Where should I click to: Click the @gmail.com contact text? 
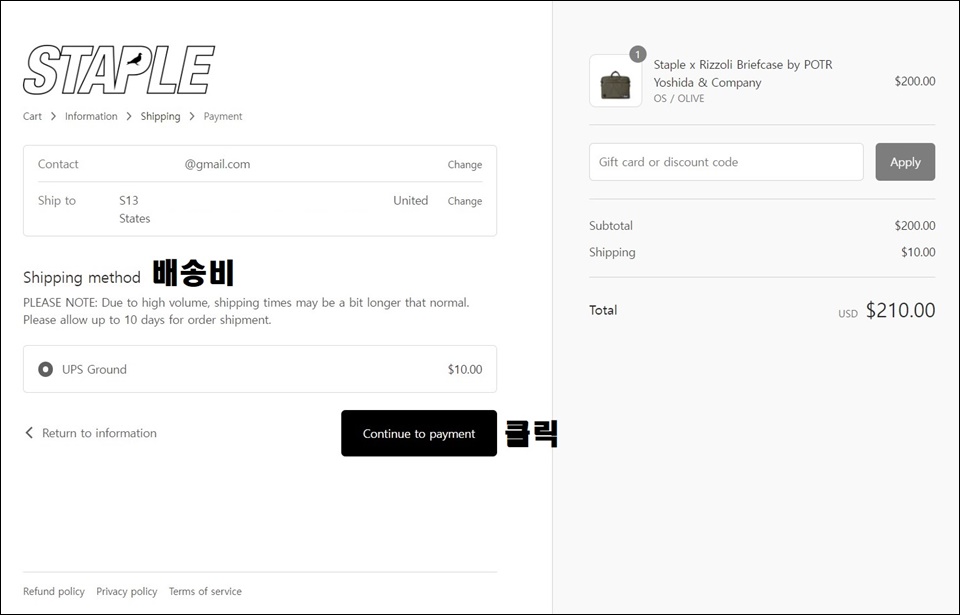[x=217, y=164]
